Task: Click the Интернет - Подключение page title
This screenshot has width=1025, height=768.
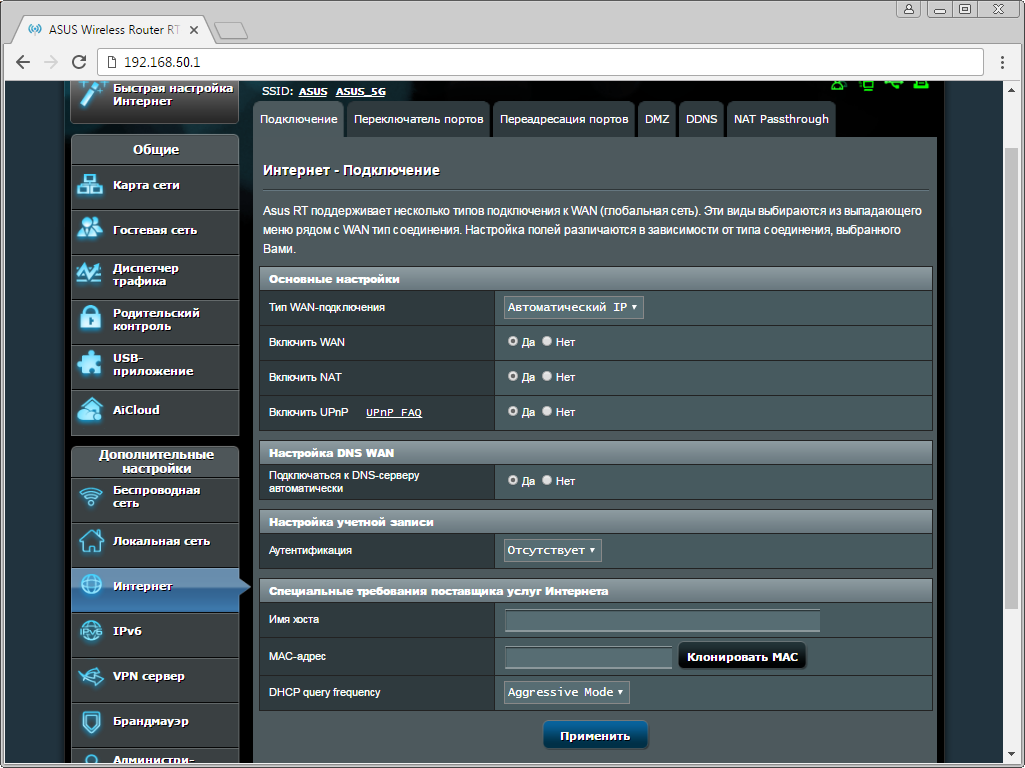Action: (x=351, y=171)
